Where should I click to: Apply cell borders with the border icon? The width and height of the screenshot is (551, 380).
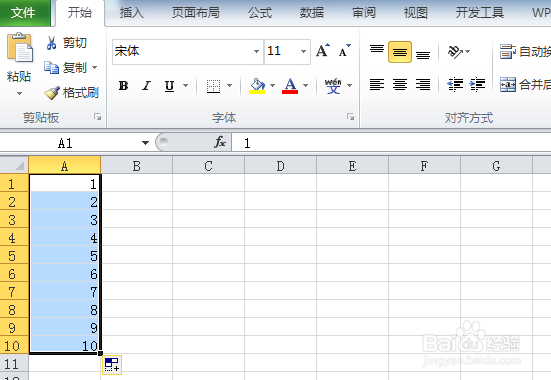213,85
